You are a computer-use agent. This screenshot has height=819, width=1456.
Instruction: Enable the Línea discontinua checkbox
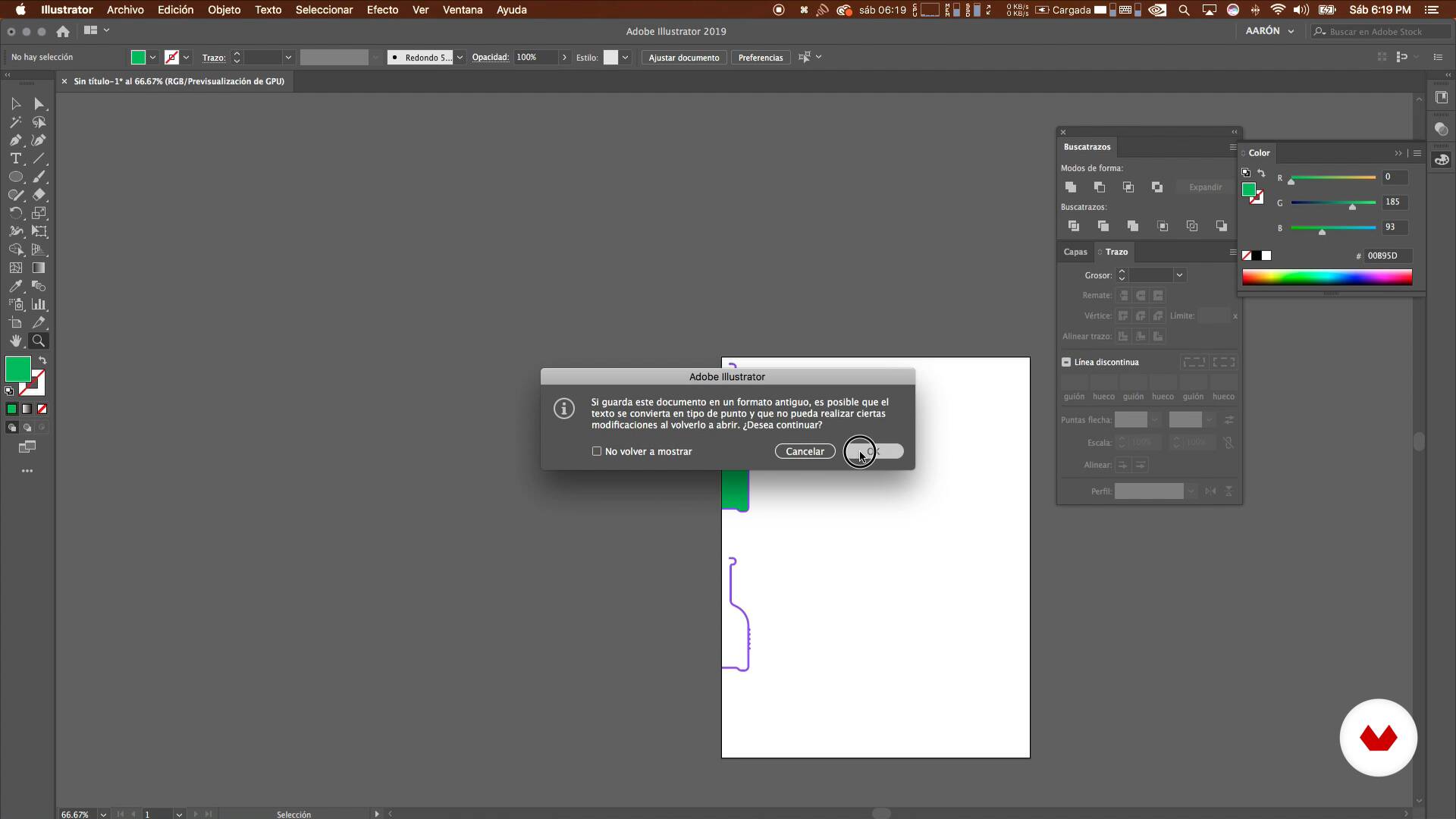1066,362
